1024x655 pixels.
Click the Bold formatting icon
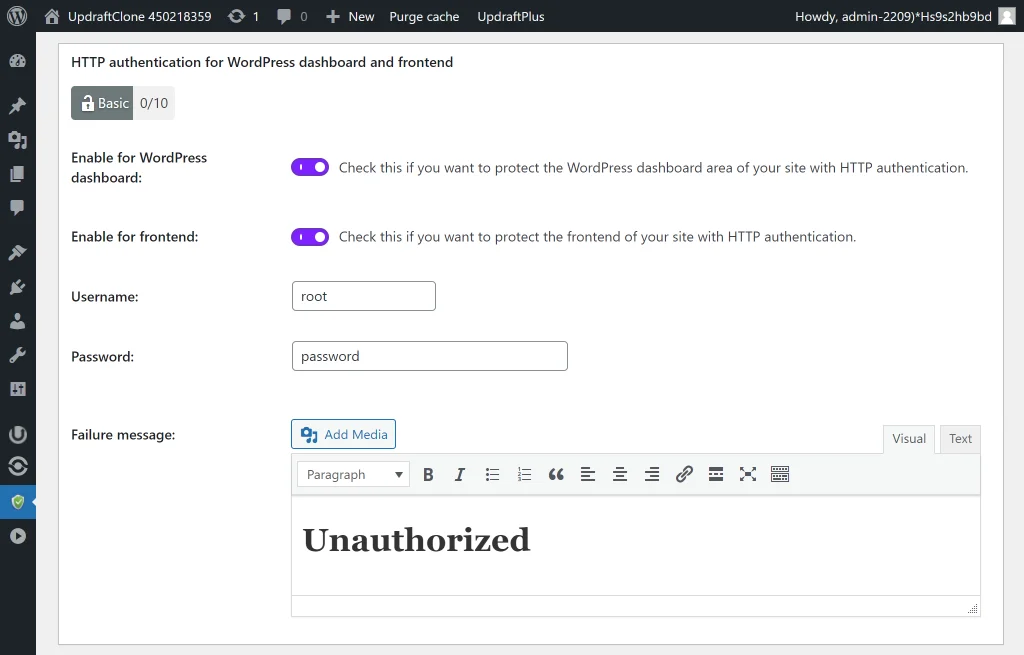pyautogui.click(x=428, y=475)
